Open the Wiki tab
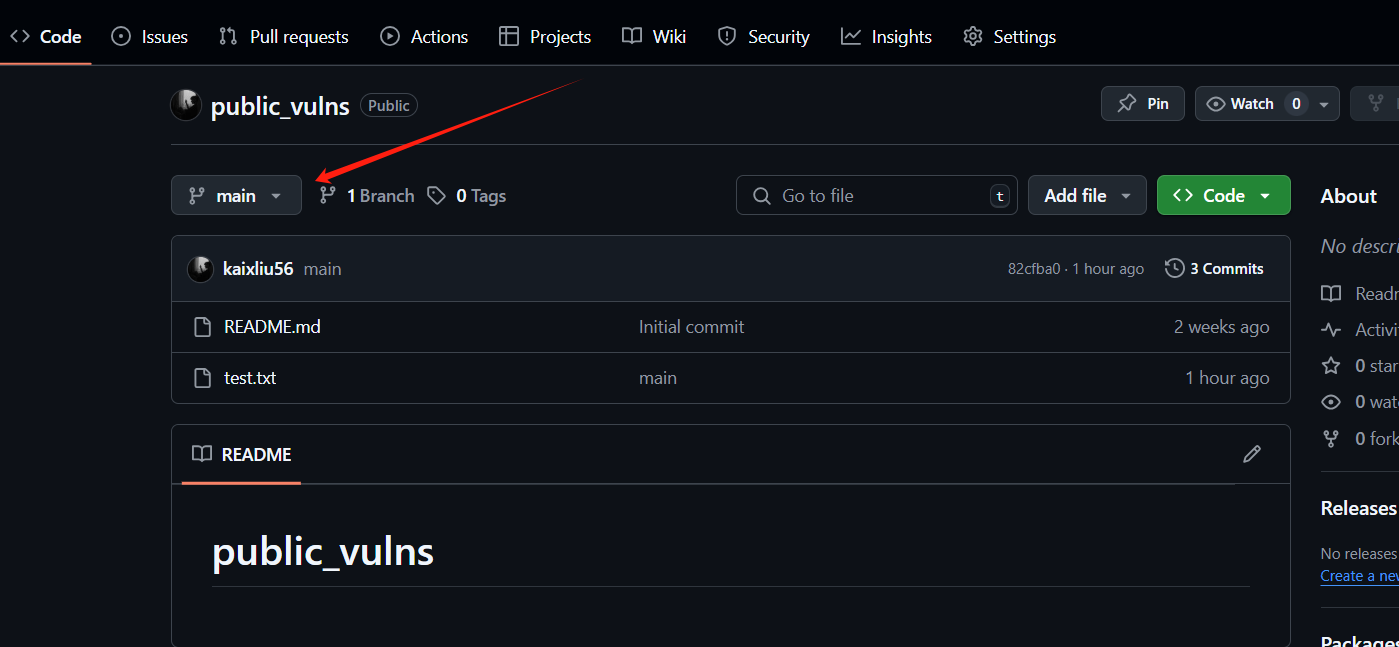 point(654,37)
